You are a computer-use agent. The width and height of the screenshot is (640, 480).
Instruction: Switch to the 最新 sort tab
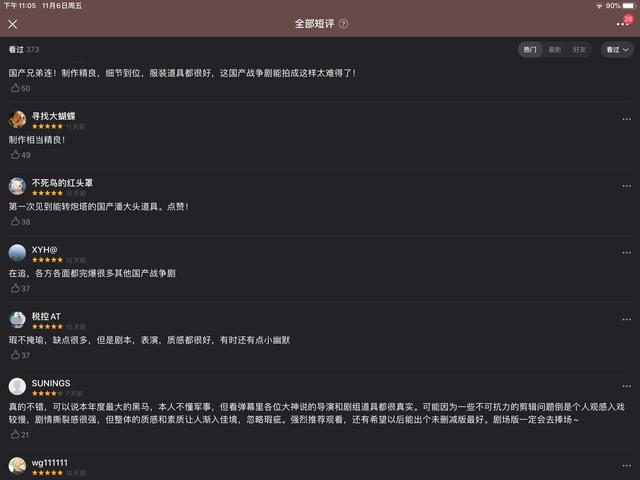(x=554, y=50)
